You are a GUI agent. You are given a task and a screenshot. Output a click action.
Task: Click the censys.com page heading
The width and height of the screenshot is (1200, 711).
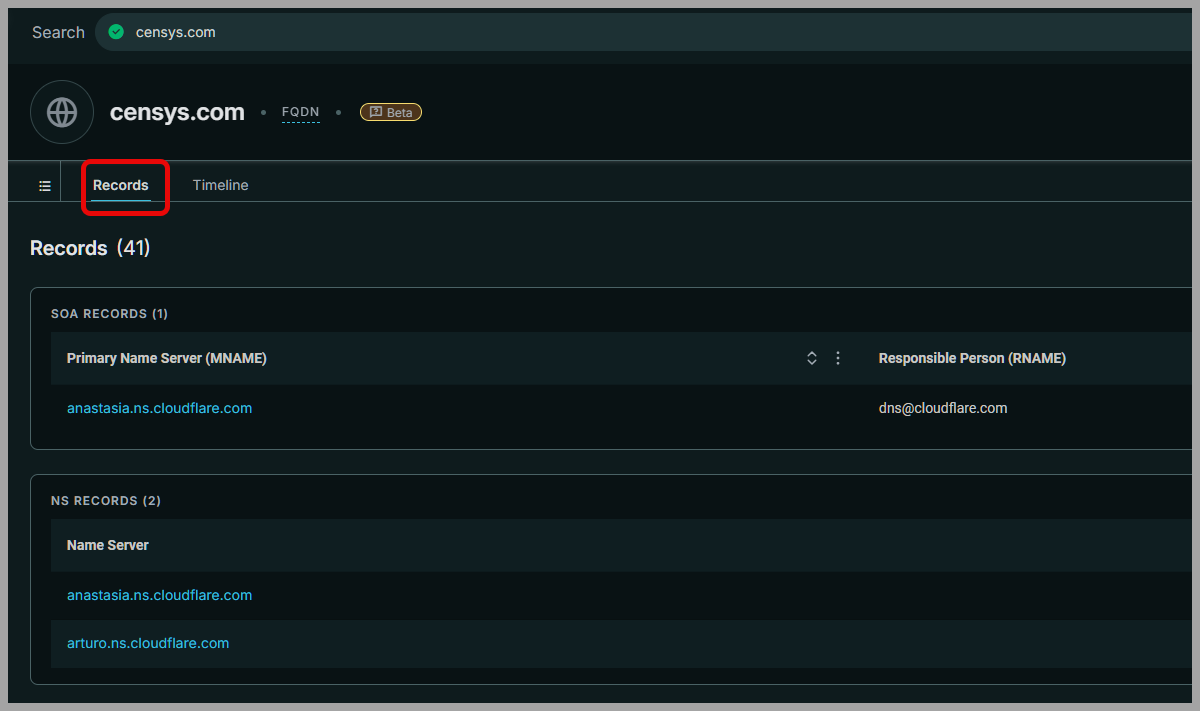click(177, 112)
